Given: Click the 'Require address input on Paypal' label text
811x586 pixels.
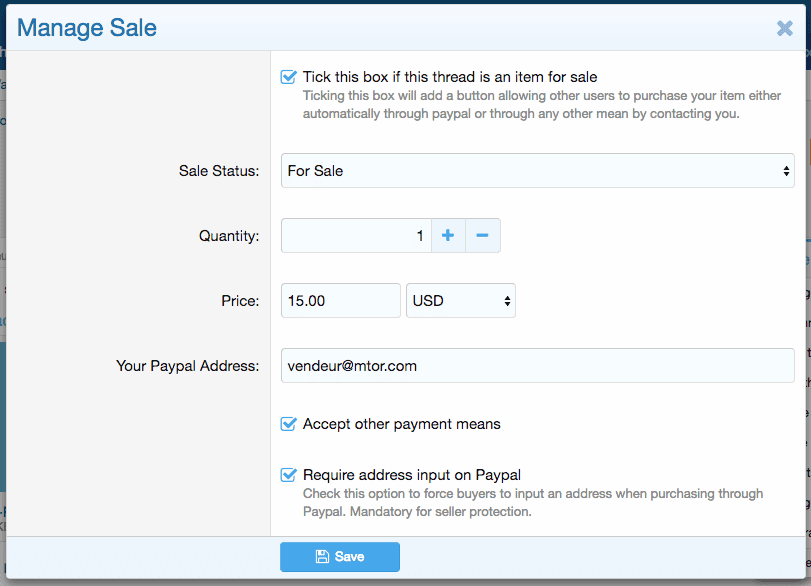Looking at the screenshot, I should click(x=411, y=475).
